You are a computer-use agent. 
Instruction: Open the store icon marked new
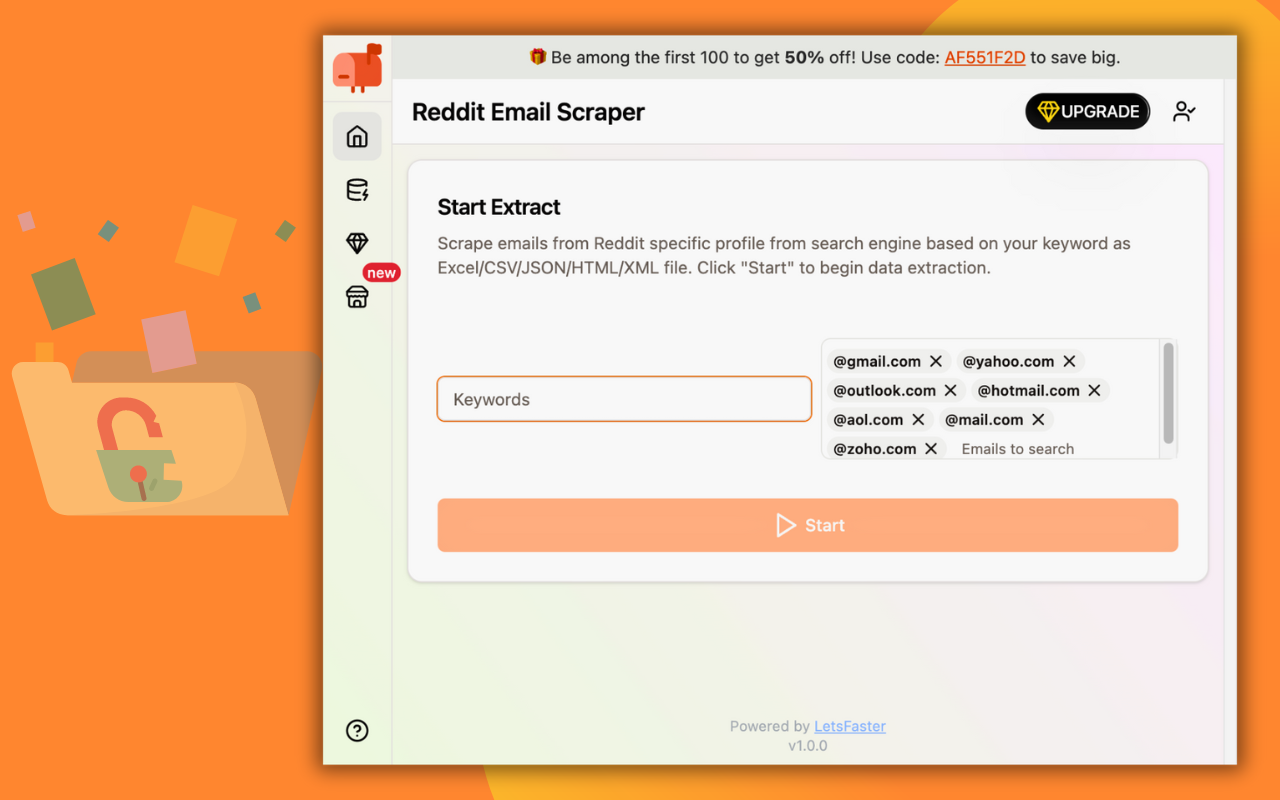click(x=357, y=297)
